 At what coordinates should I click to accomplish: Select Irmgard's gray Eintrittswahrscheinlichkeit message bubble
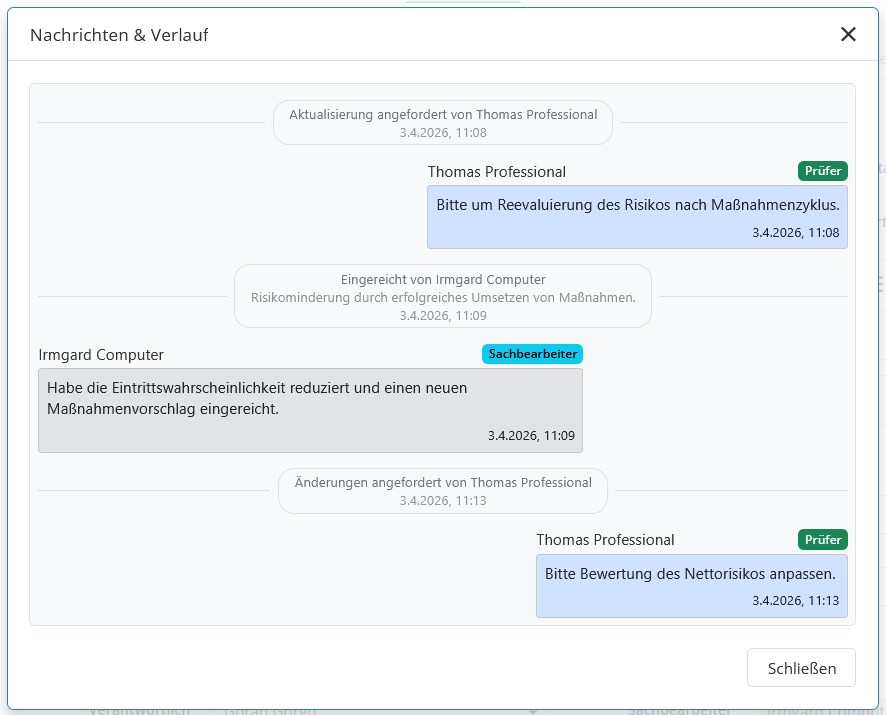click(310, 398)
